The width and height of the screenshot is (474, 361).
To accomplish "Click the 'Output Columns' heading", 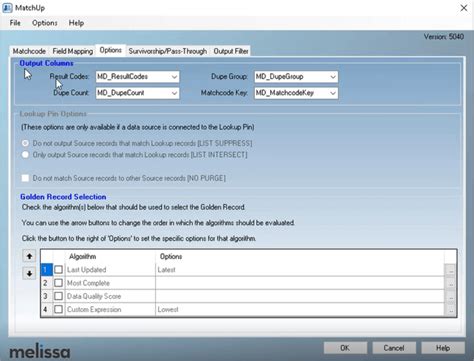I will [x=46, y=63].
